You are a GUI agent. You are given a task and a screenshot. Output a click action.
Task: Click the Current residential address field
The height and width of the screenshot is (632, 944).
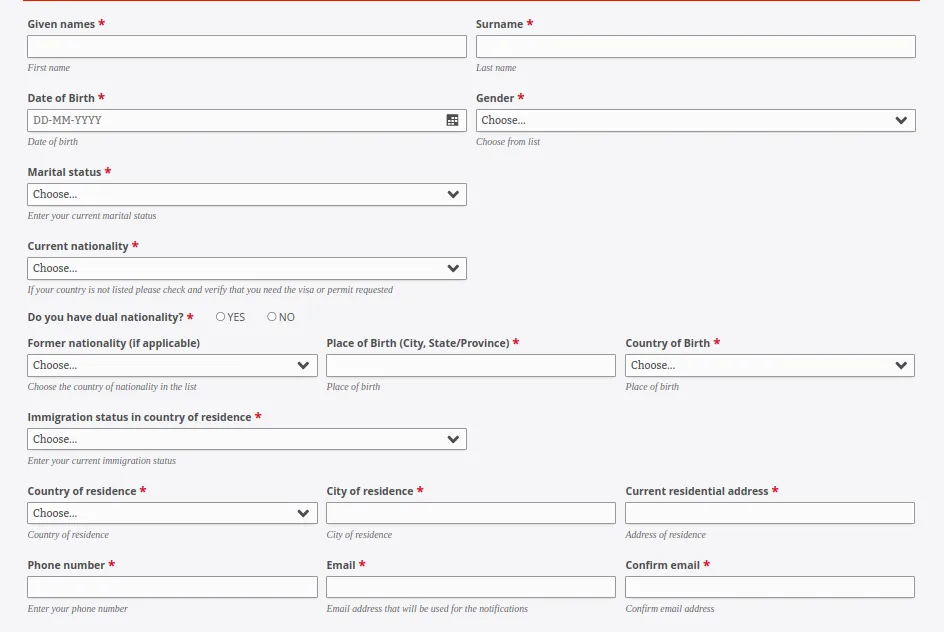pos(769,512)
